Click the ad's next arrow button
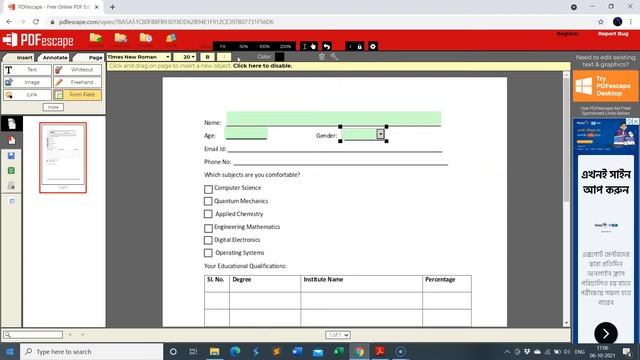The height and width of the screenshot is (360, 640). (606, 333)
